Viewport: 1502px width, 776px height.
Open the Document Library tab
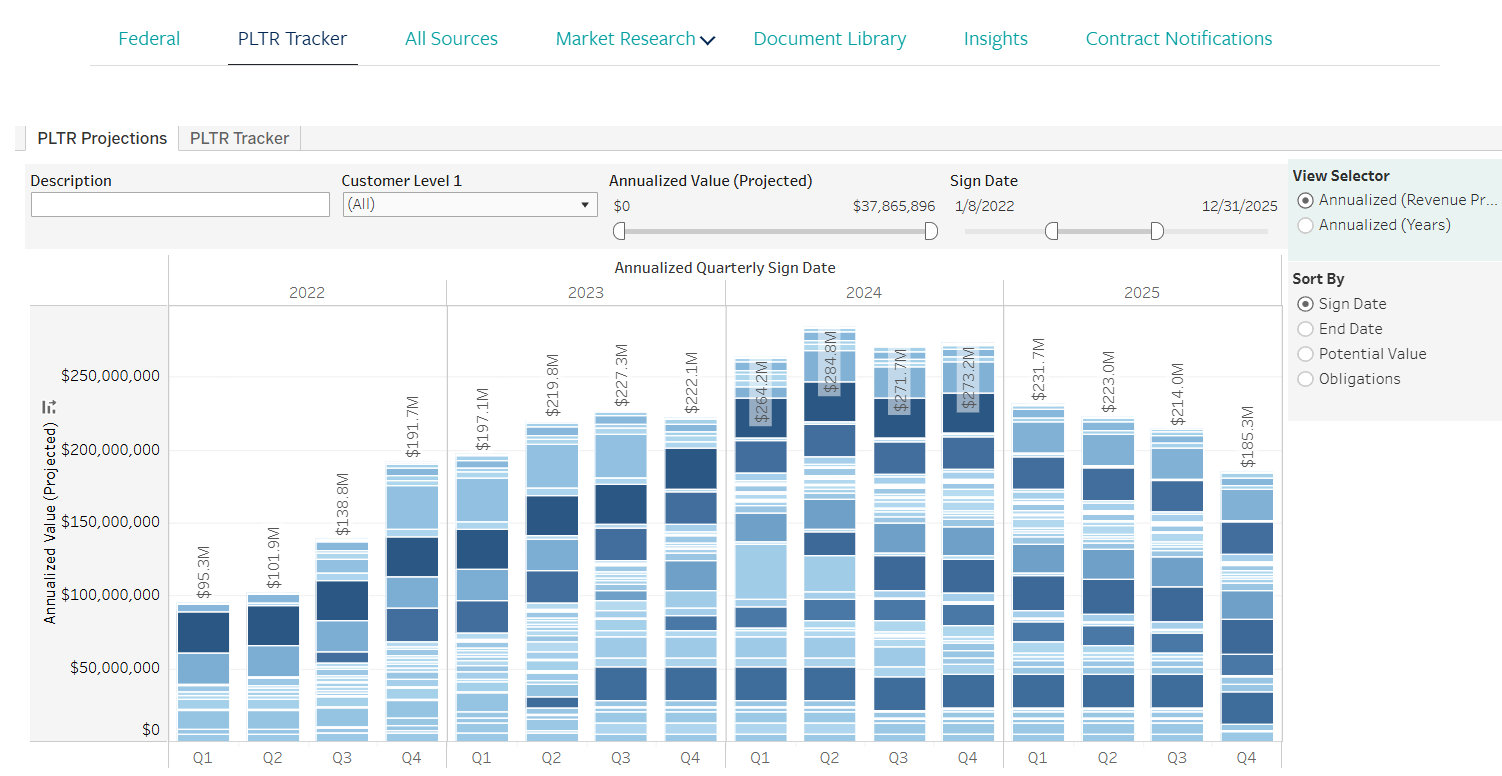(x=830, y=39)
